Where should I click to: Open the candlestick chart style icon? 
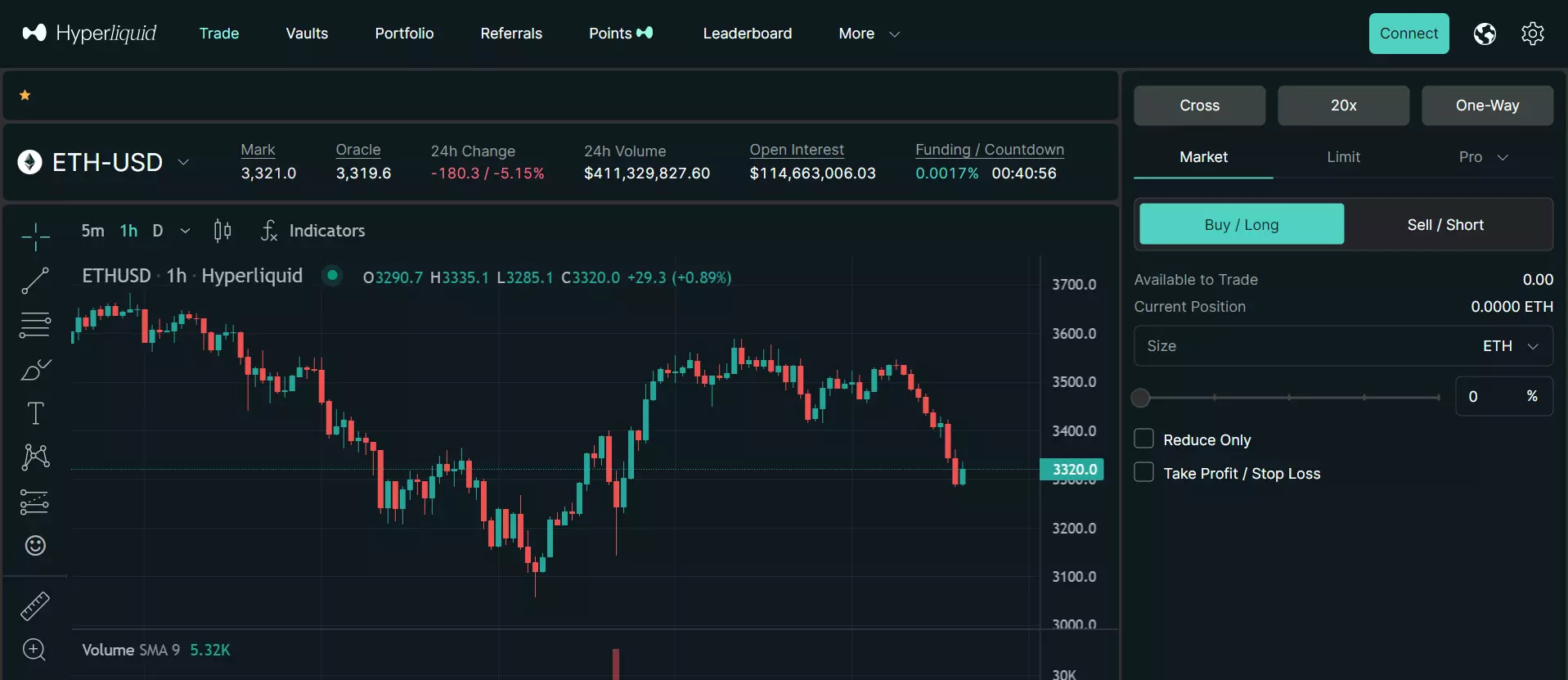click(222, 231)
